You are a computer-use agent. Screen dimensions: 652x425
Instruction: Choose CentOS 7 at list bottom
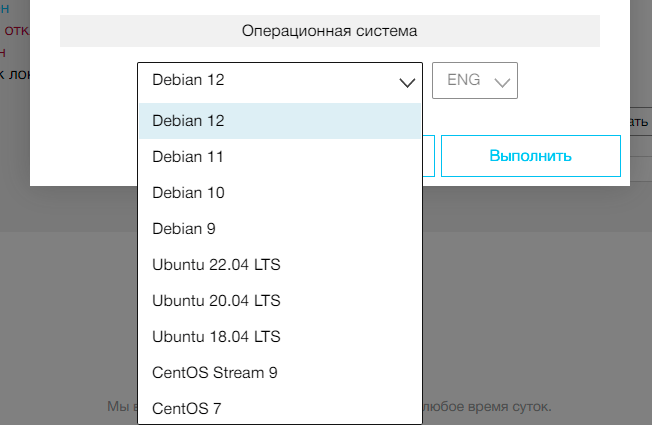coord(279,408)
